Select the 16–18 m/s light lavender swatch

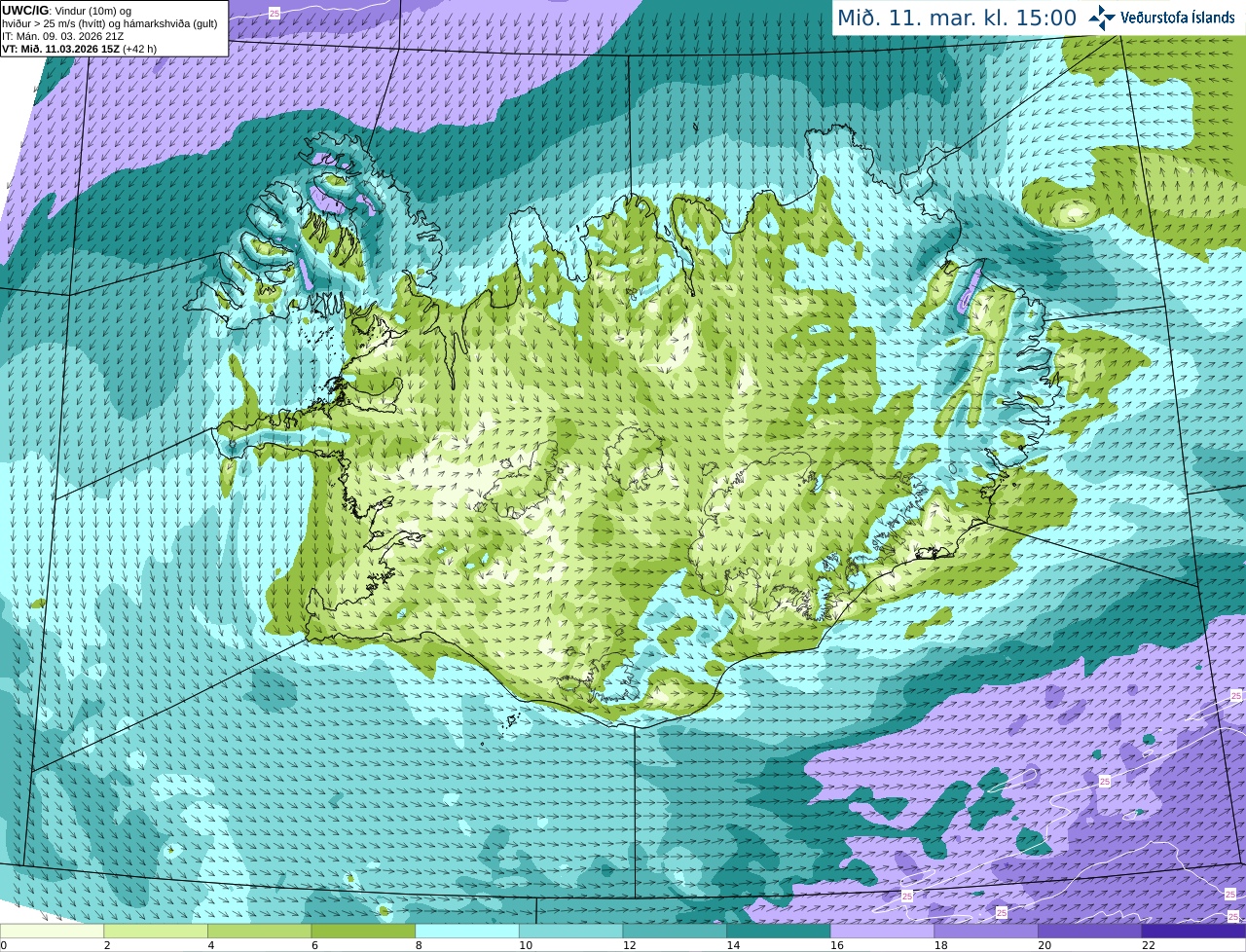point(883,932)
